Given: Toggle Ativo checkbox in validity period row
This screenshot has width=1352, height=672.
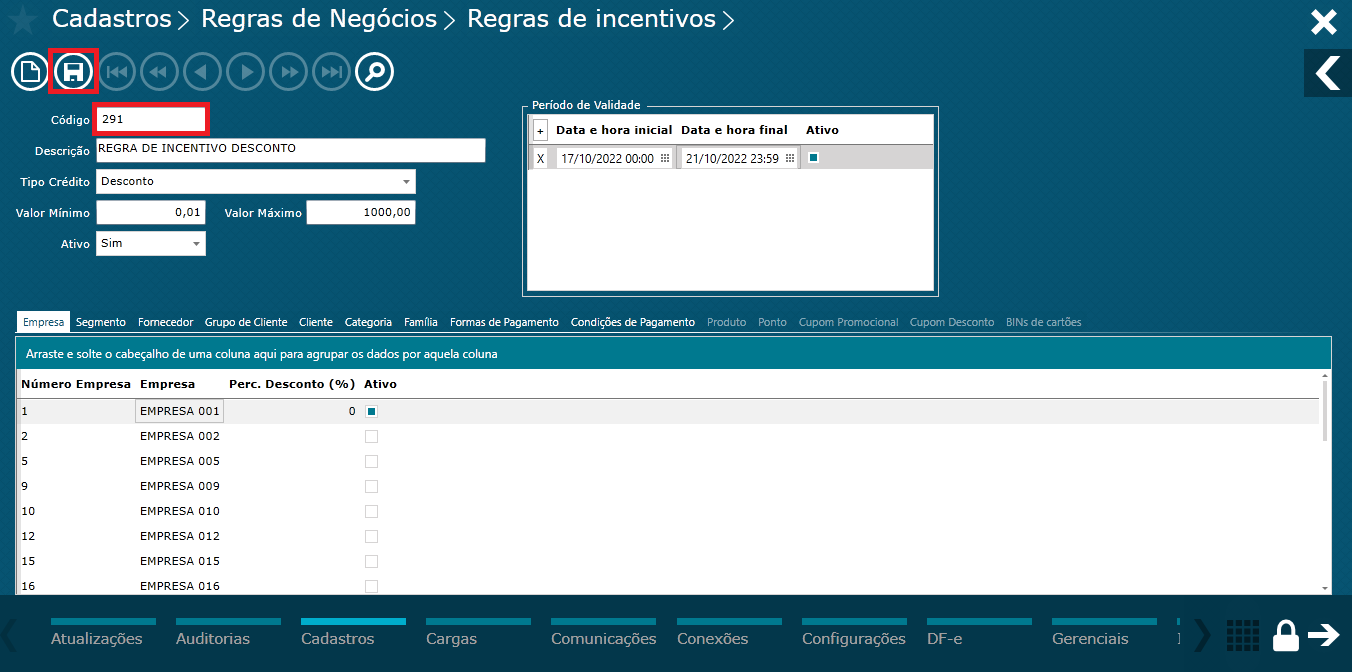Looking at the screenshot, I should (x=813, y=157).
